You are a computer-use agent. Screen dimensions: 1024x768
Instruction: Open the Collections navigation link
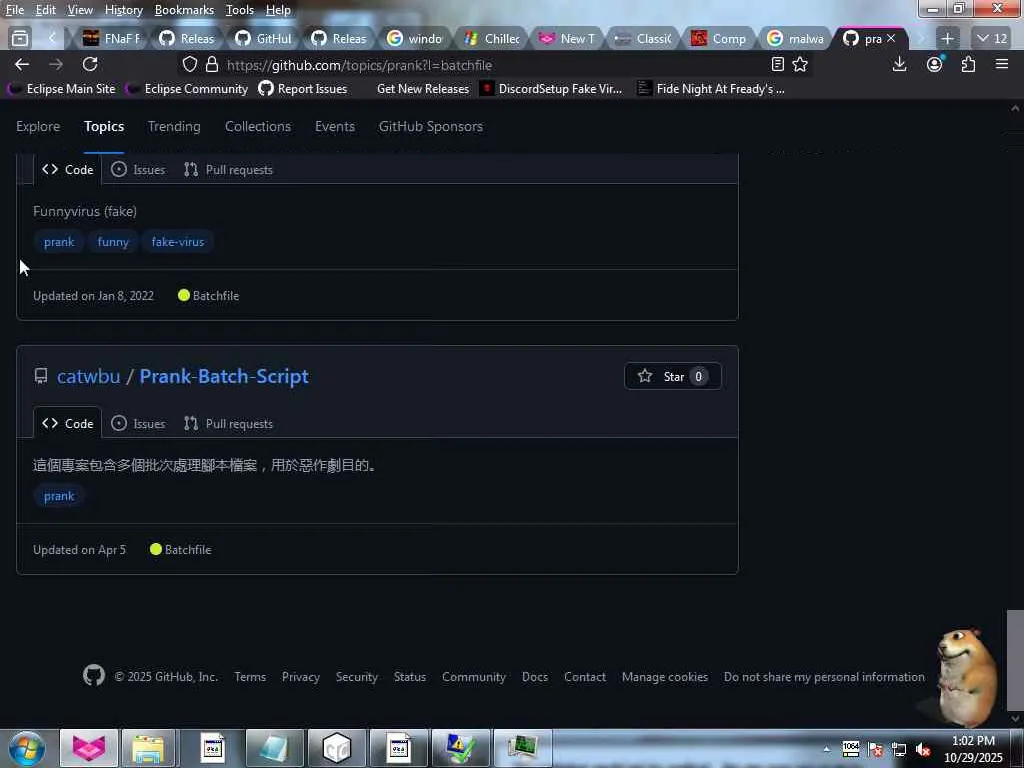(x=258, y=126)
